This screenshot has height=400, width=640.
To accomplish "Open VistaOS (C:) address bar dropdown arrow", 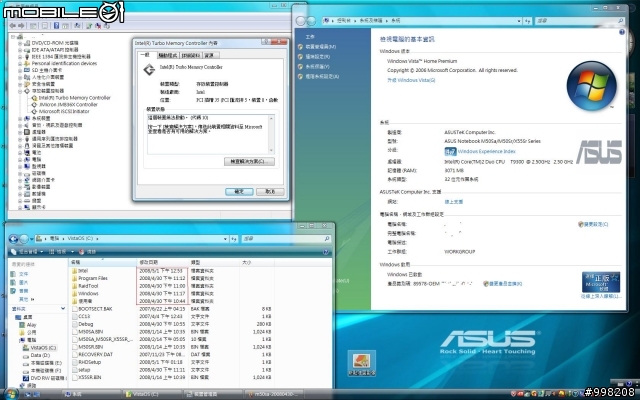I will pos(225,239).
